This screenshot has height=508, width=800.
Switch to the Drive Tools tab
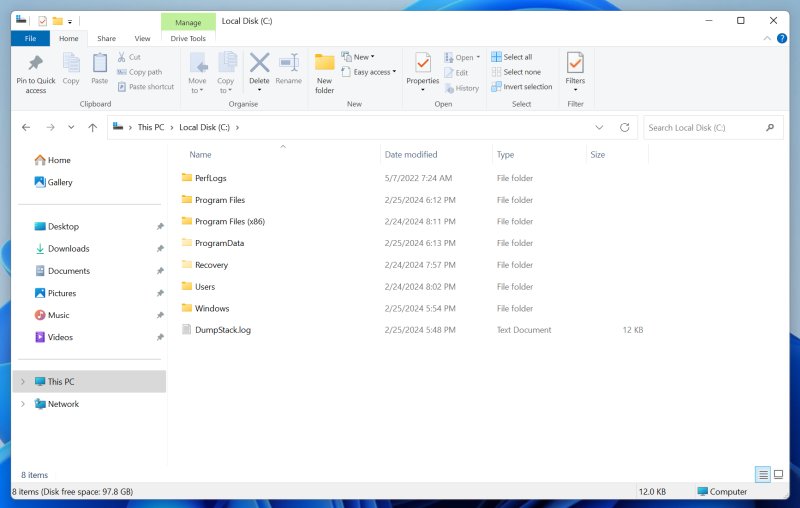click(x=188, y=38)
